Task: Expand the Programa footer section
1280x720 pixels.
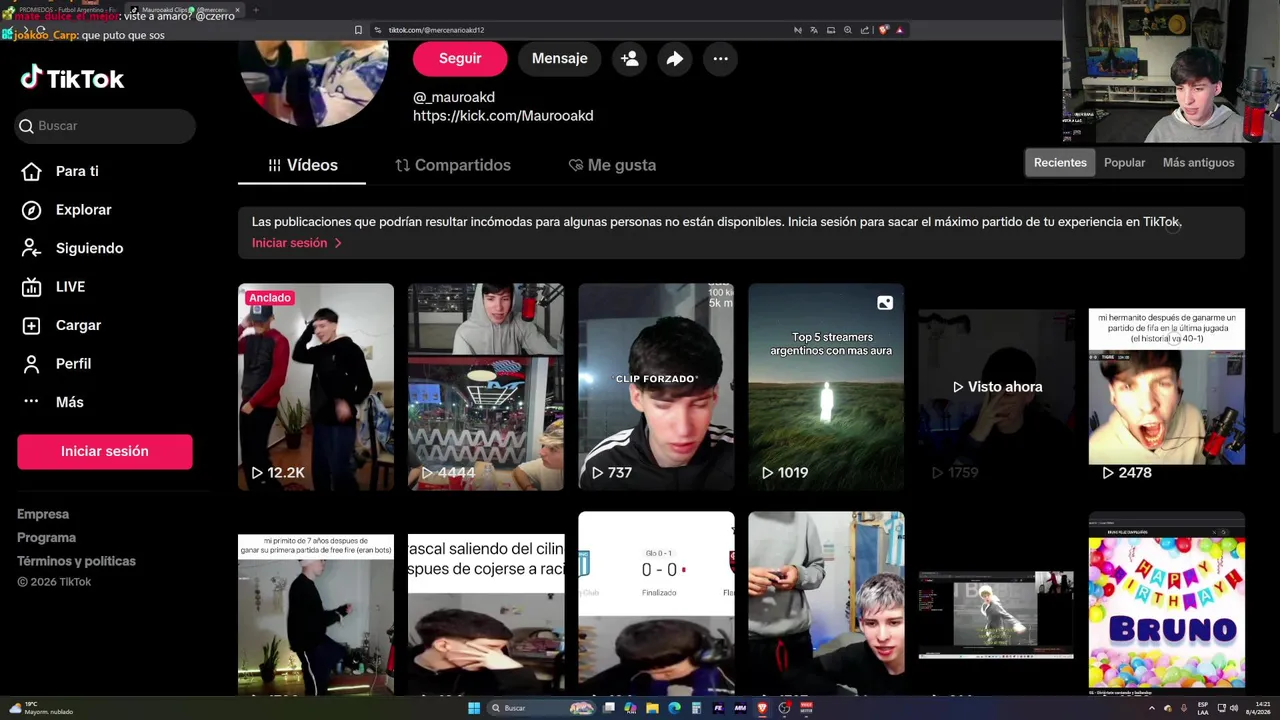Action: (46, 537)
